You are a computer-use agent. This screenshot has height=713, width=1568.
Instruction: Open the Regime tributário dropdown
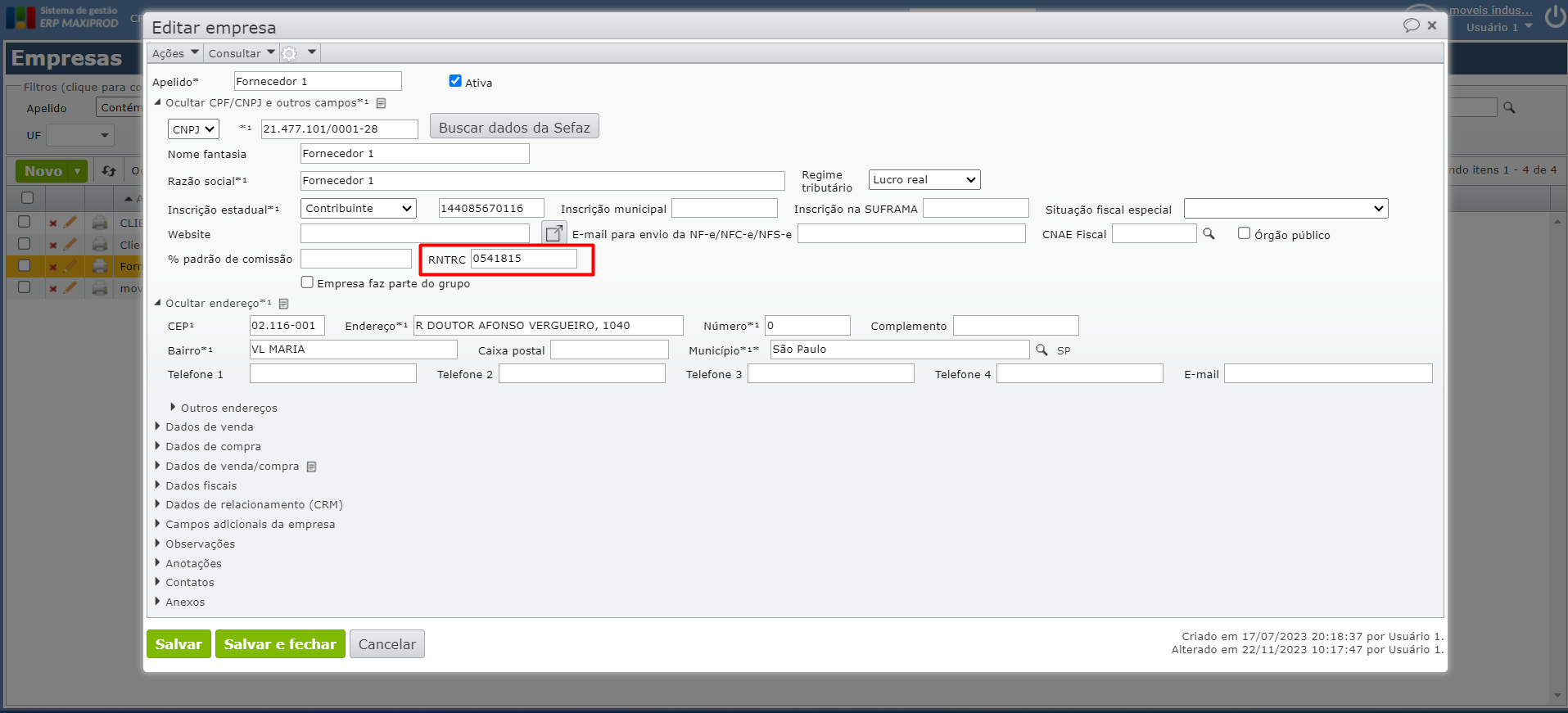924,180
